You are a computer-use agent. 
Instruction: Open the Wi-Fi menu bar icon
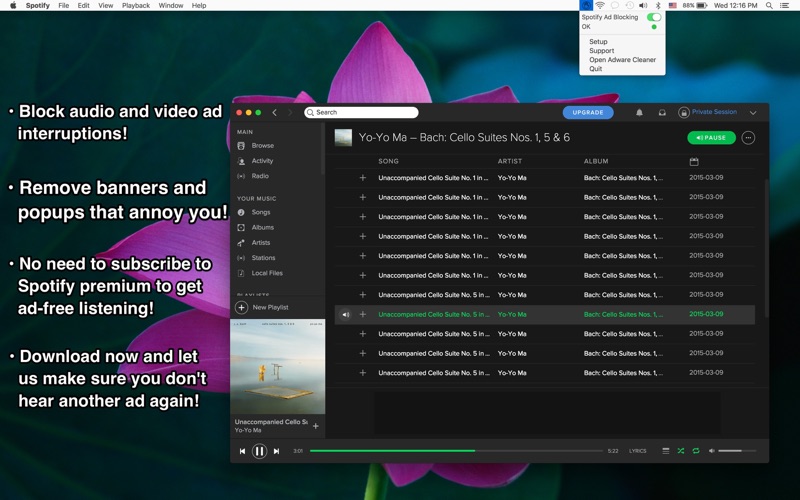pos(600,6)
